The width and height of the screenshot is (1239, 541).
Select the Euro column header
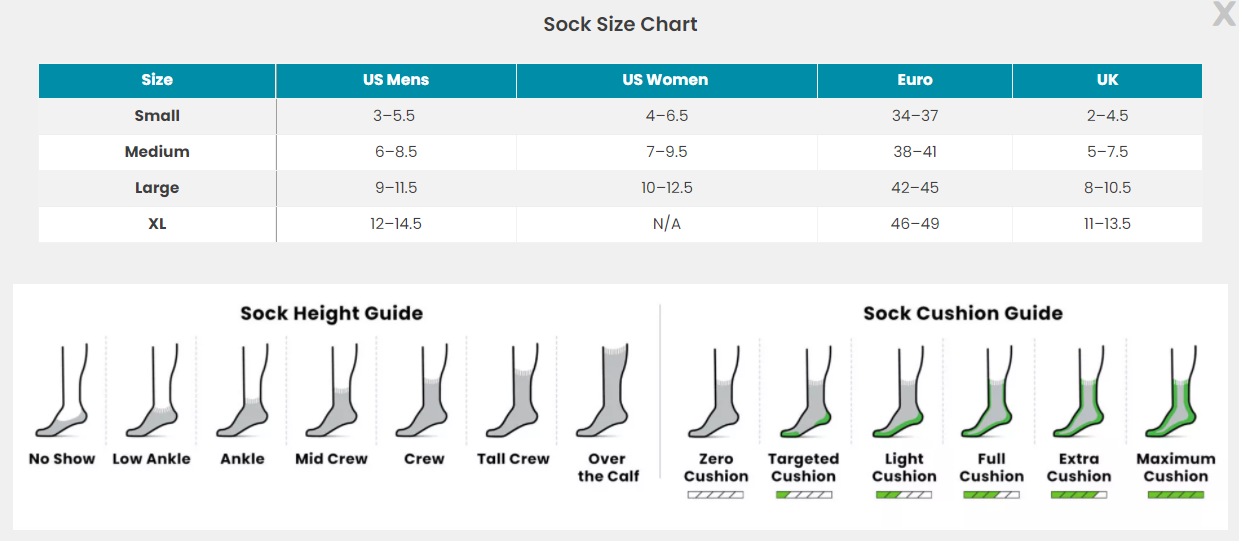coord(914,80)
